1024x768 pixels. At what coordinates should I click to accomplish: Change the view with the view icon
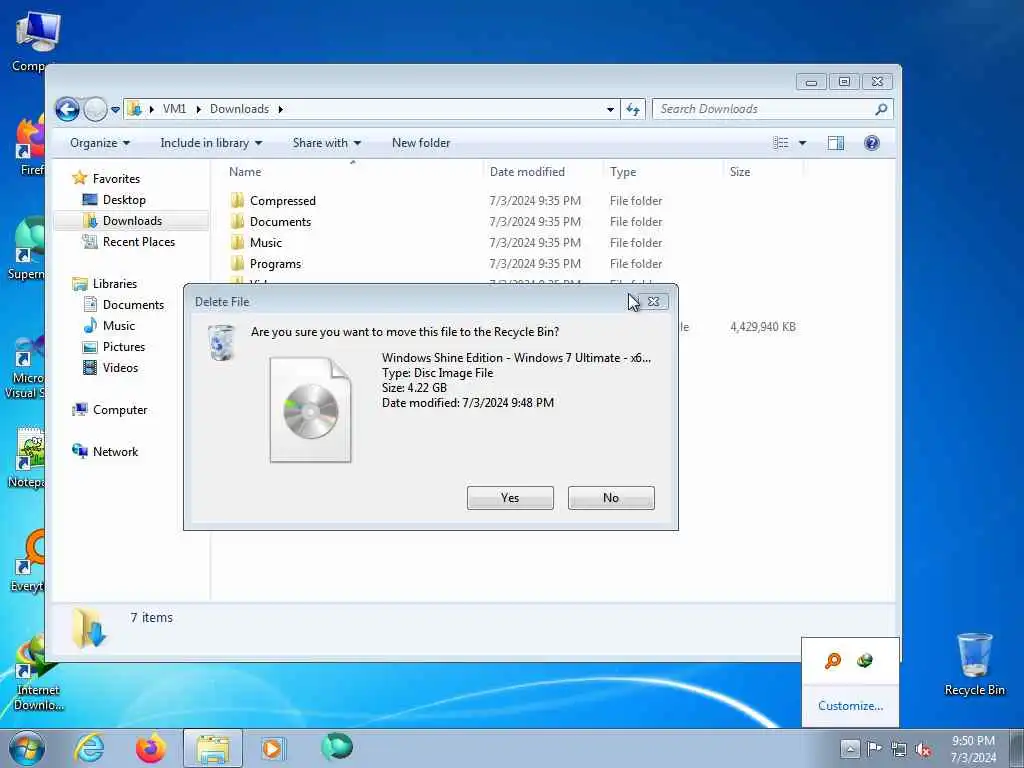tap(780, 143)
